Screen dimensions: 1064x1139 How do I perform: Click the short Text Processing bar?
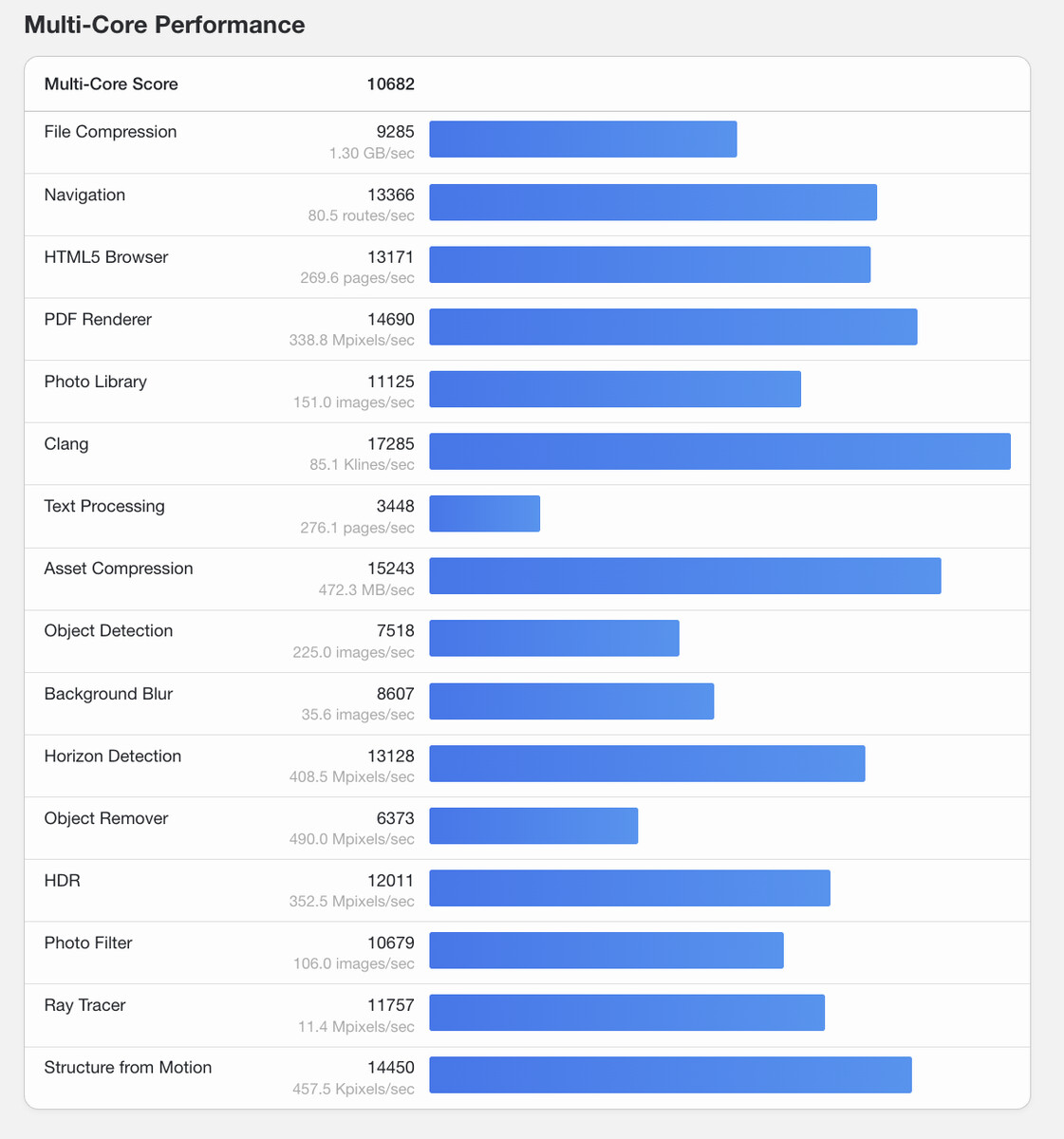pyautogui.click(x=485, y=513)
